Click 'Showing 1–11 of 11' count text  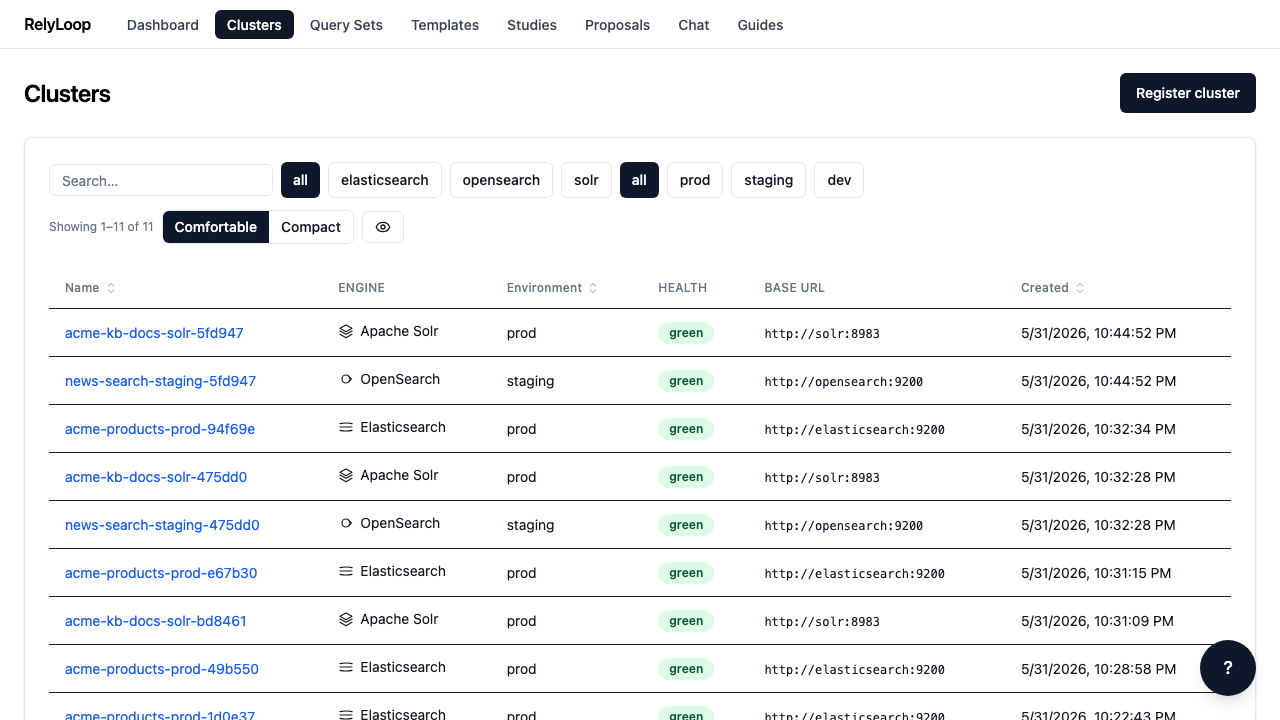pyautogui.click(x=101, y=227)
